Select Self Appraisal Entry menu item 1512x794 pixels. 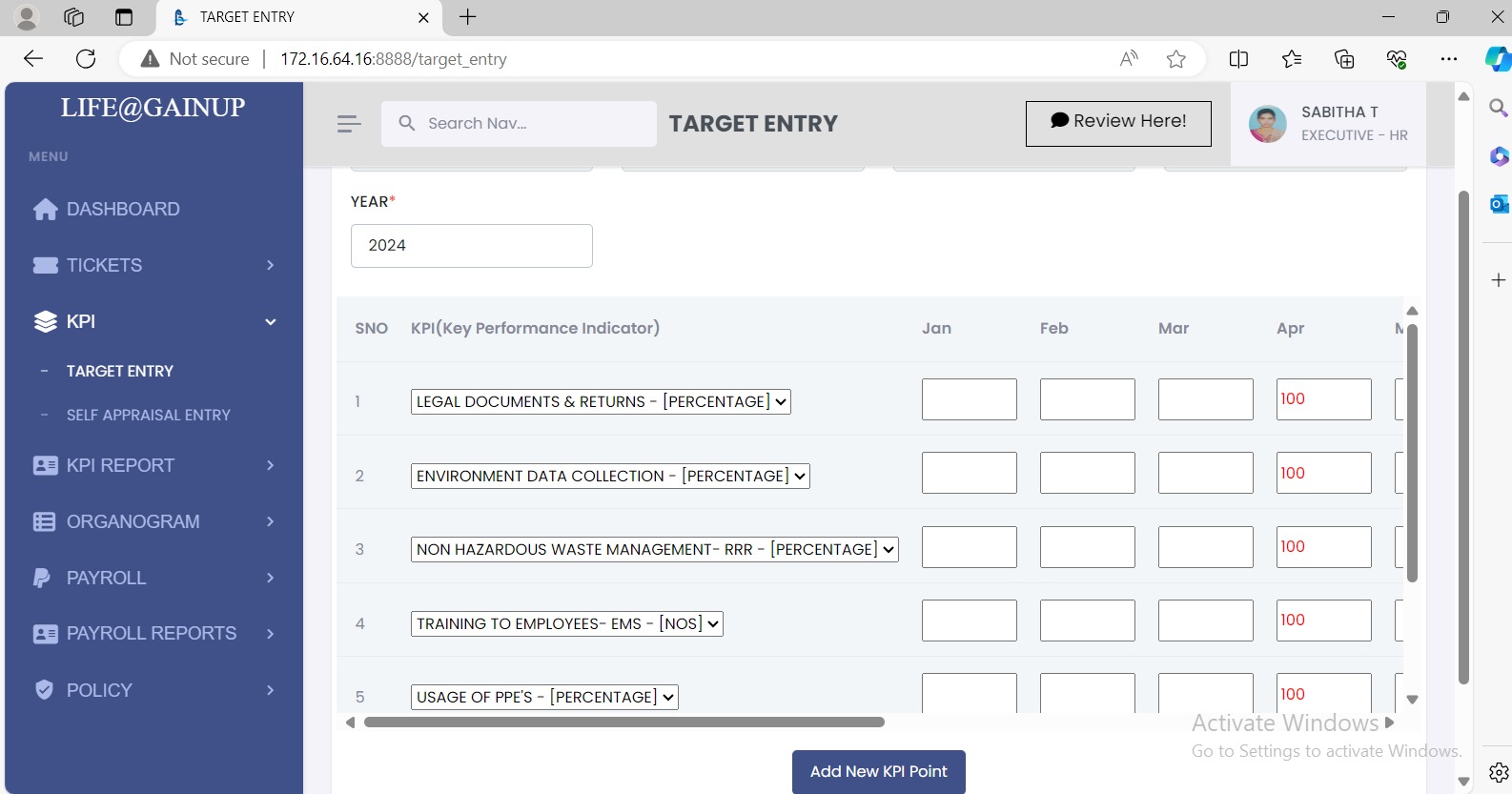coord(148,415)
